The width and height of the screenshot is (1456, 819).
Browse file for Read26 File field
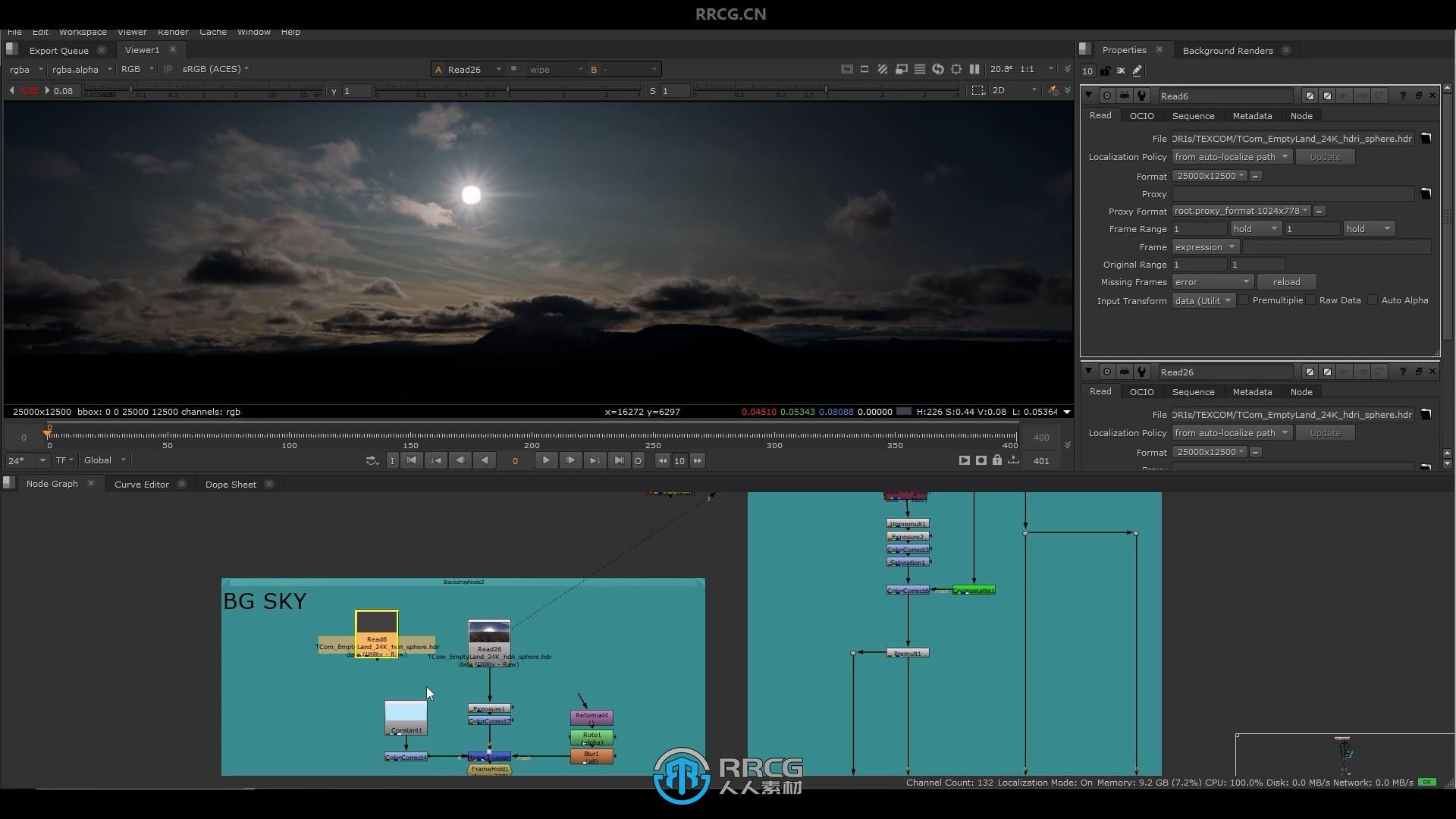pos(1426,414)
